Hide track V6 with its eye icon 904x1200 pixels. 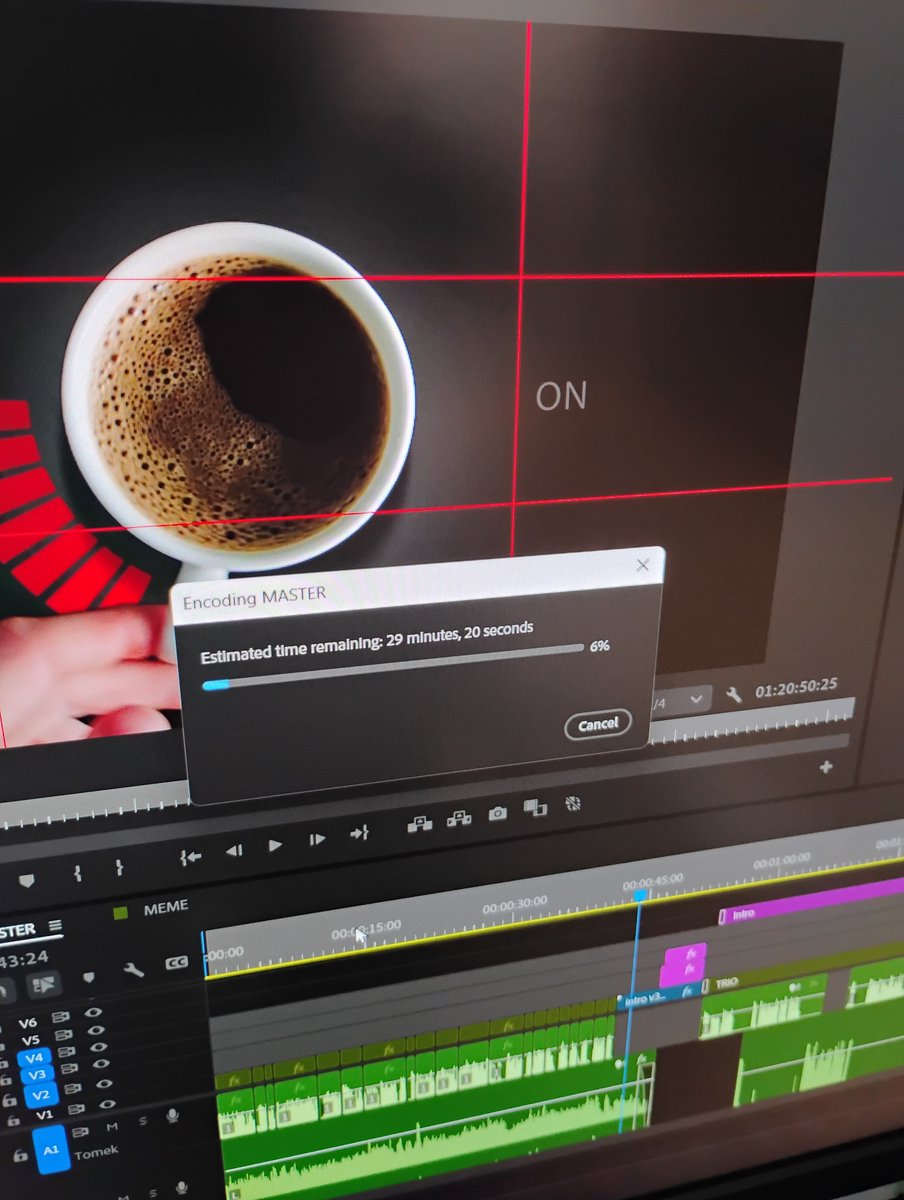tap(93, 1013)
